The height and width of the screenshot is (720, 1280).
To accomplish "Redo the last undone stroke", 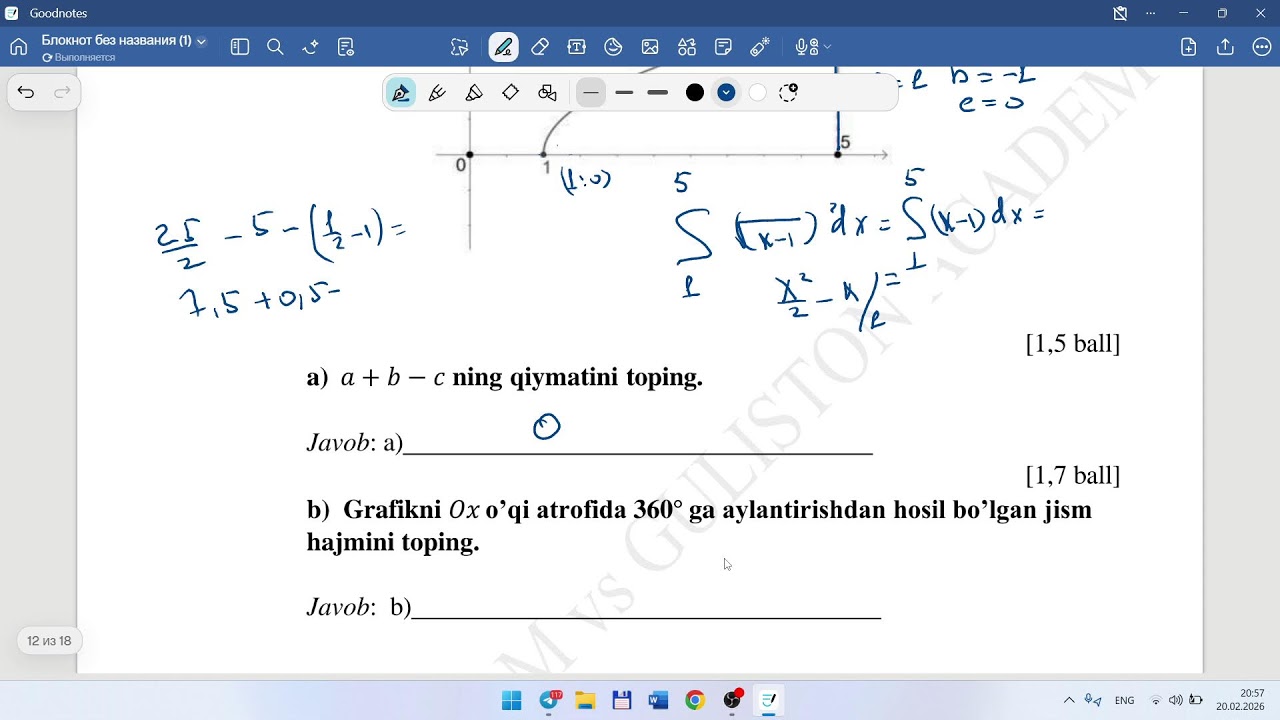I will (62, 93).
